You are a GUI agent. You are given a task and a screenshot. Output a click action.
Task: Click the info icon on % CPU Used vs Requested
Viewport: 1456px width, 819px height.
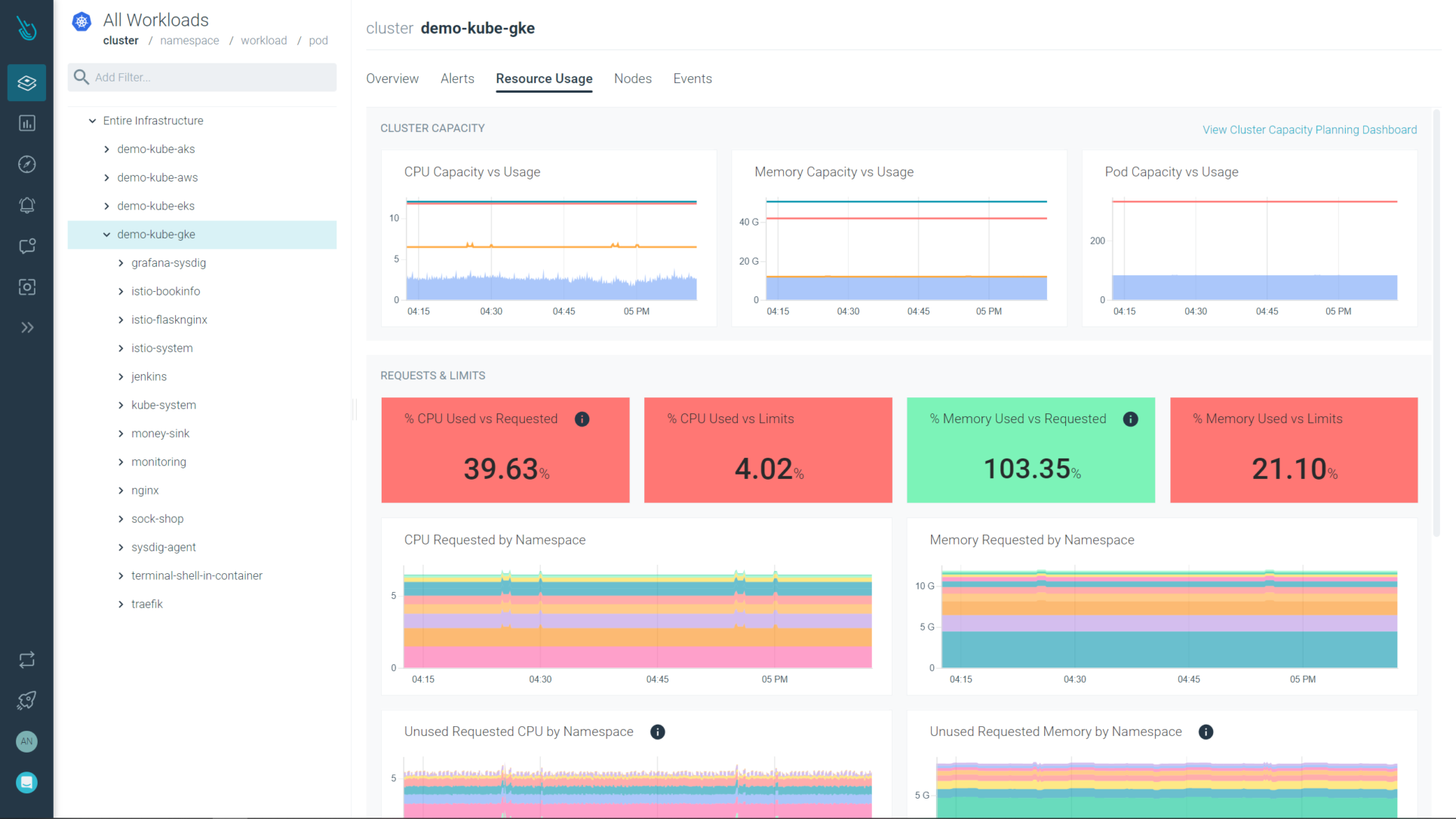[582, 419]
